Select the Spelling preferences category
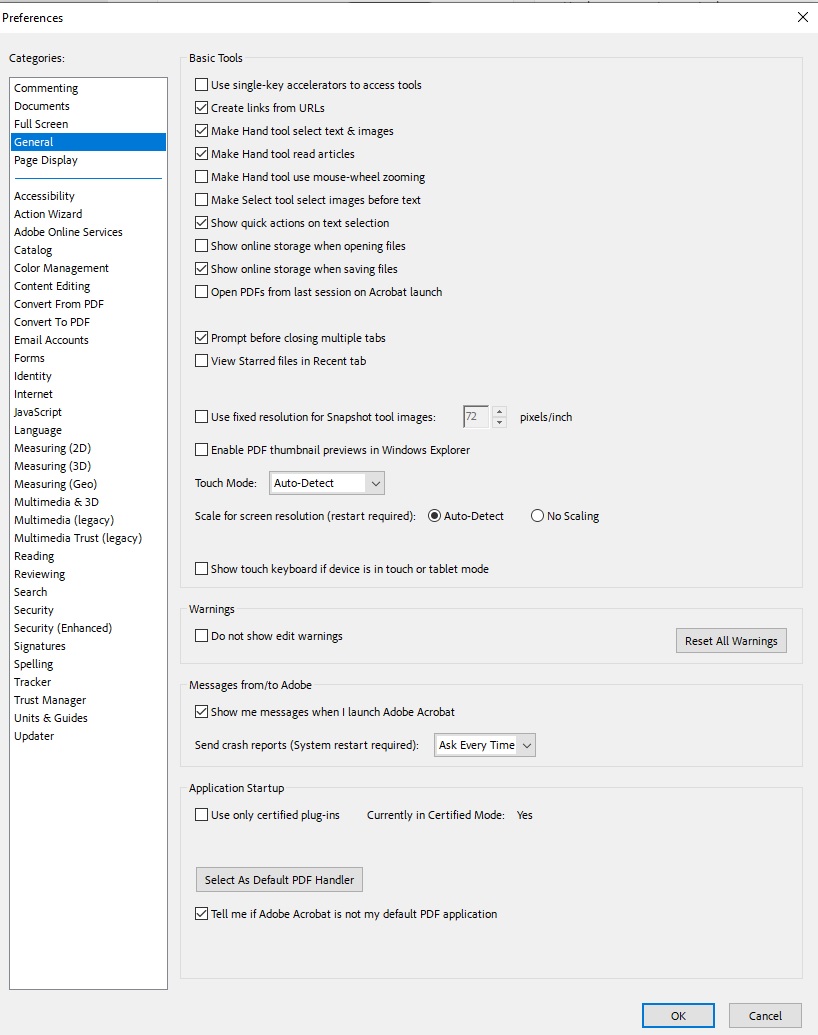The image size is (818, 1035). click(33, 663)
